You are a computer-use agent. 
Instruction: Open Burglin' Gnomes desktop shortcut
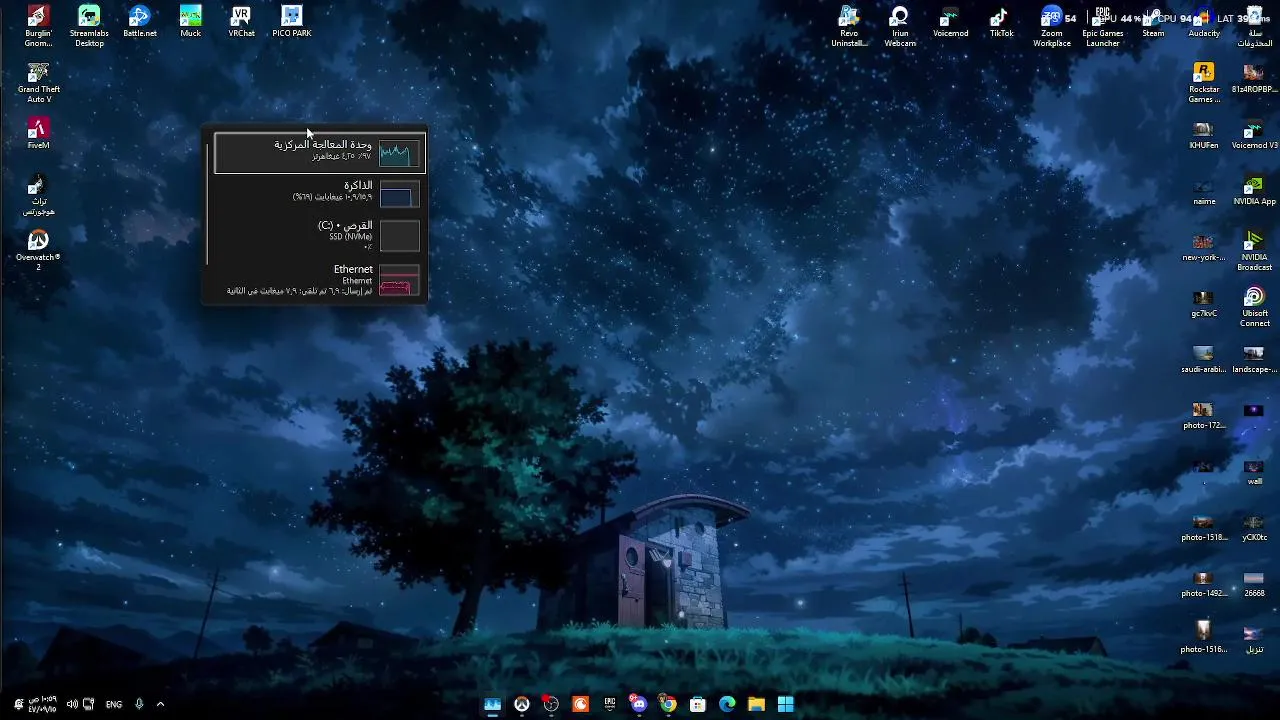click(38, 25)
